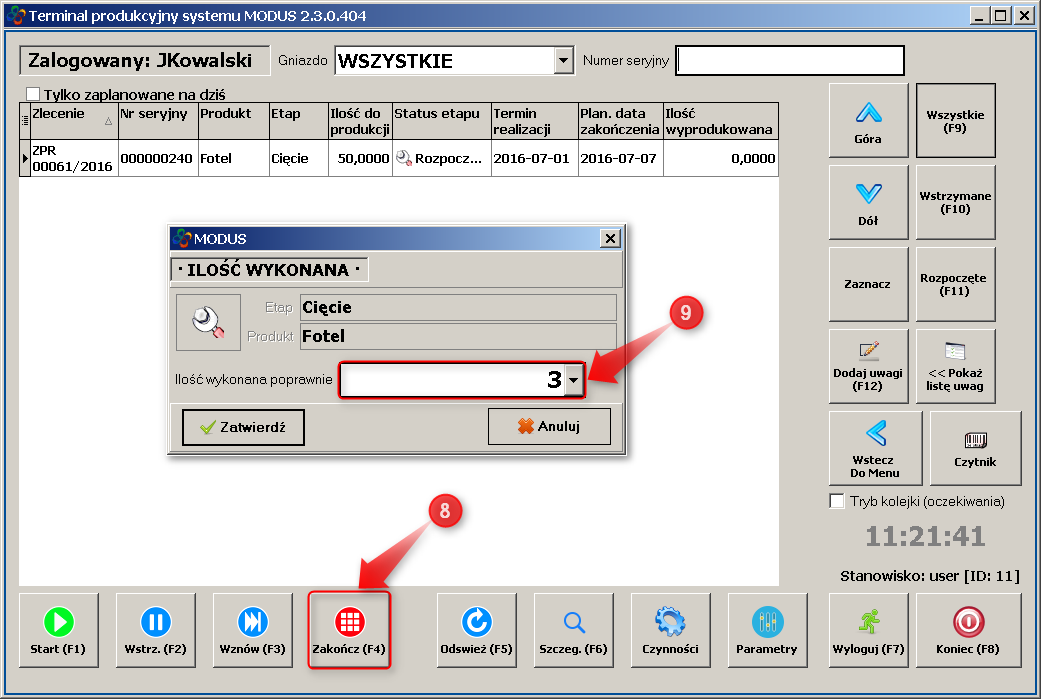Click Nr seryjny column header
Image resolution: width=1041 pixels, height=699 pixels.
(x=159, y=121)
